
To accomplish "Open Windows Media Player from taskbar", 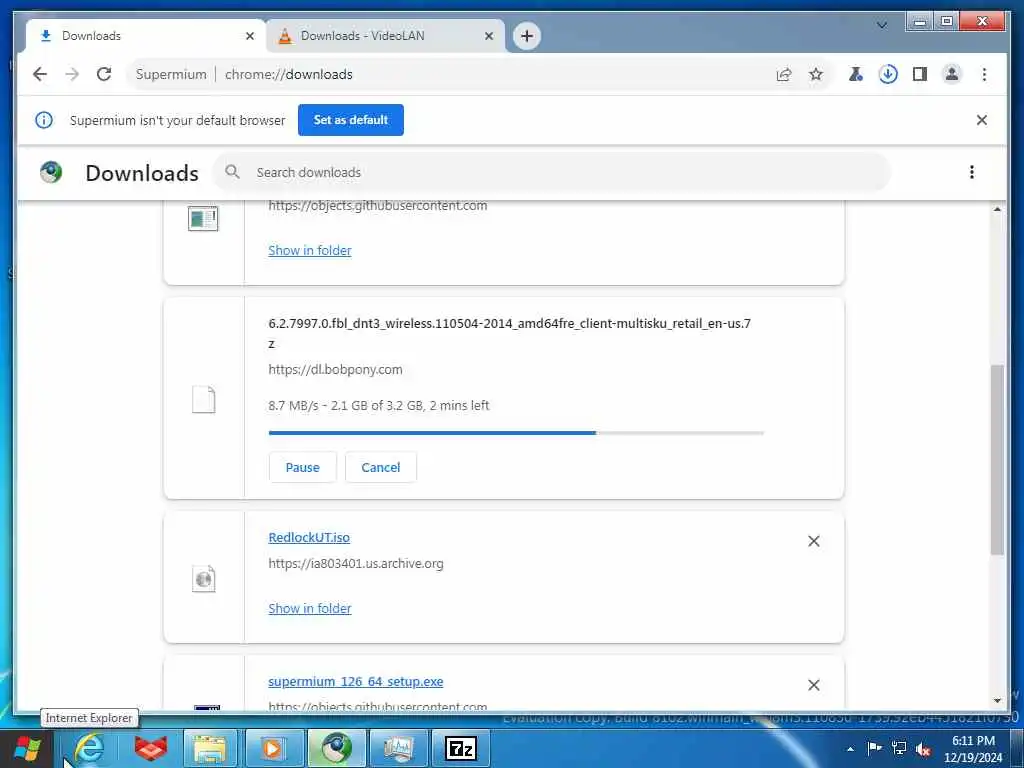I will (x=273, y=748).
